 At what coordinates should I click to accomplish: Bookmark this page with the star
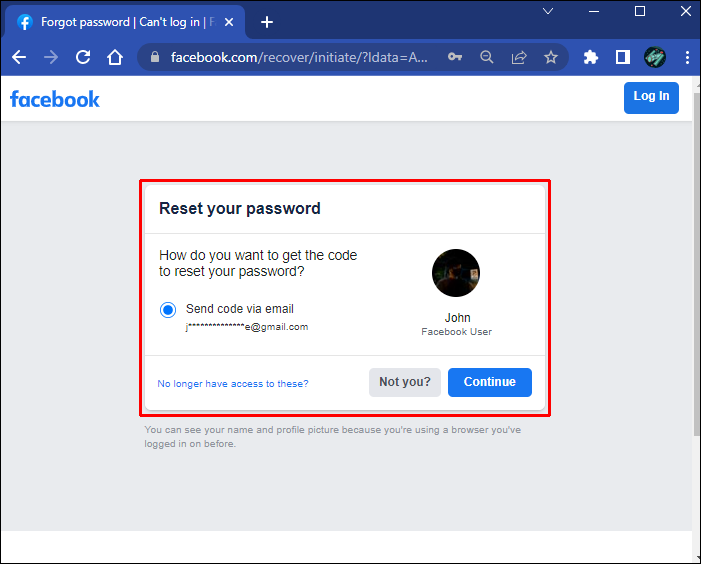(551, 57)
